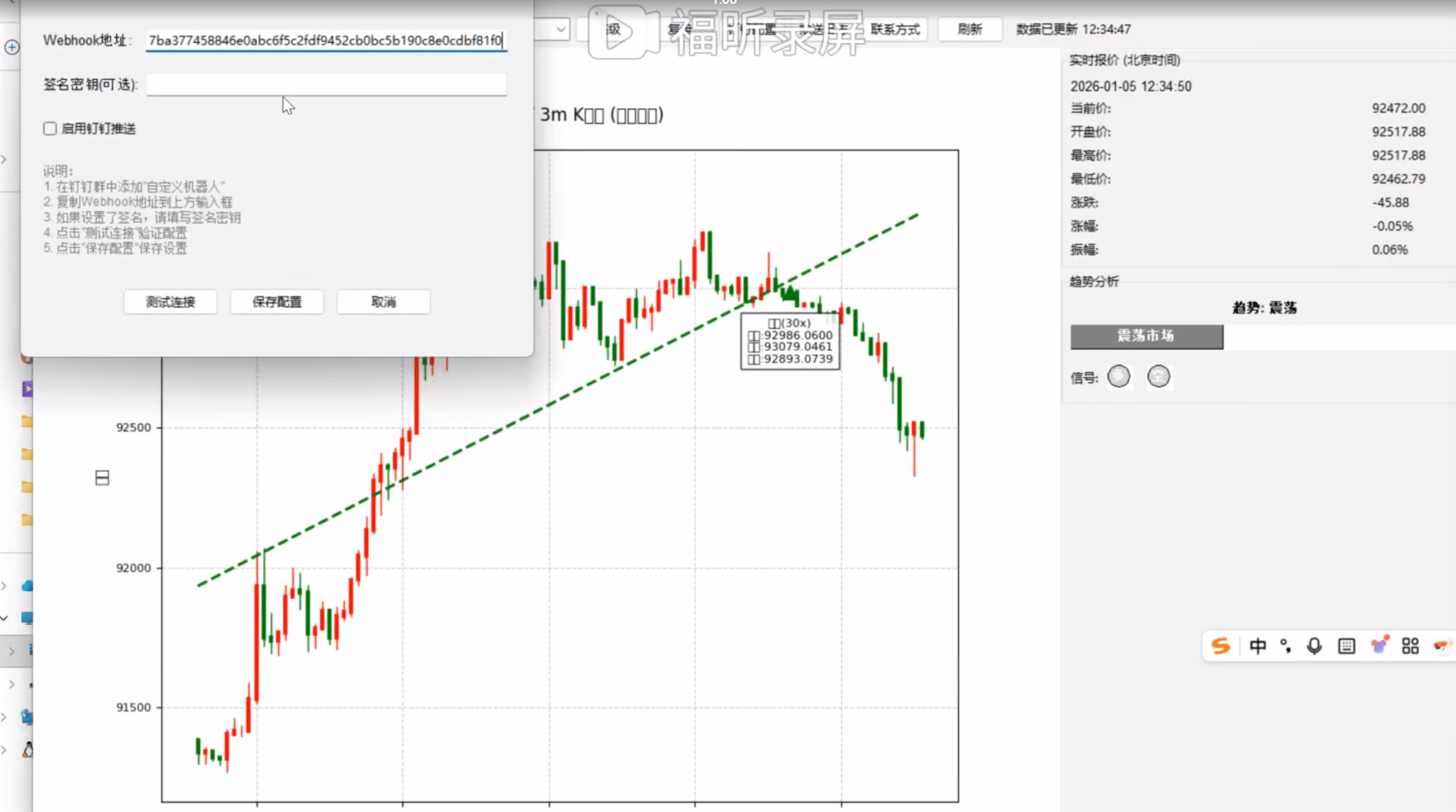Click the second round signal indicator
The image size is (1456, 812).
(1158, 376)
